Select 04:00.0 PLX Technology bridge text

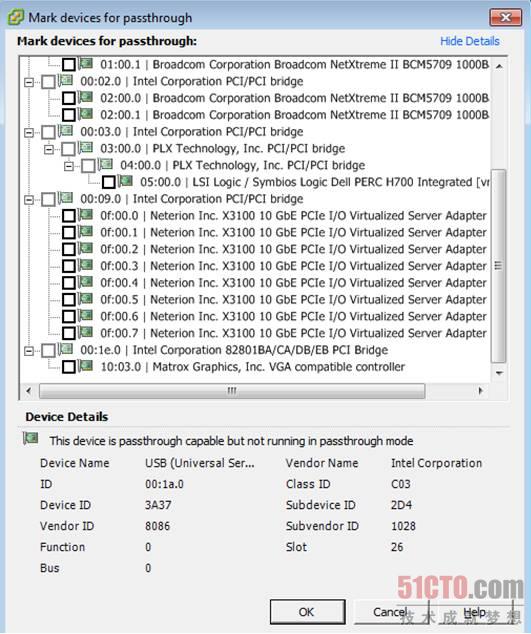242,165
